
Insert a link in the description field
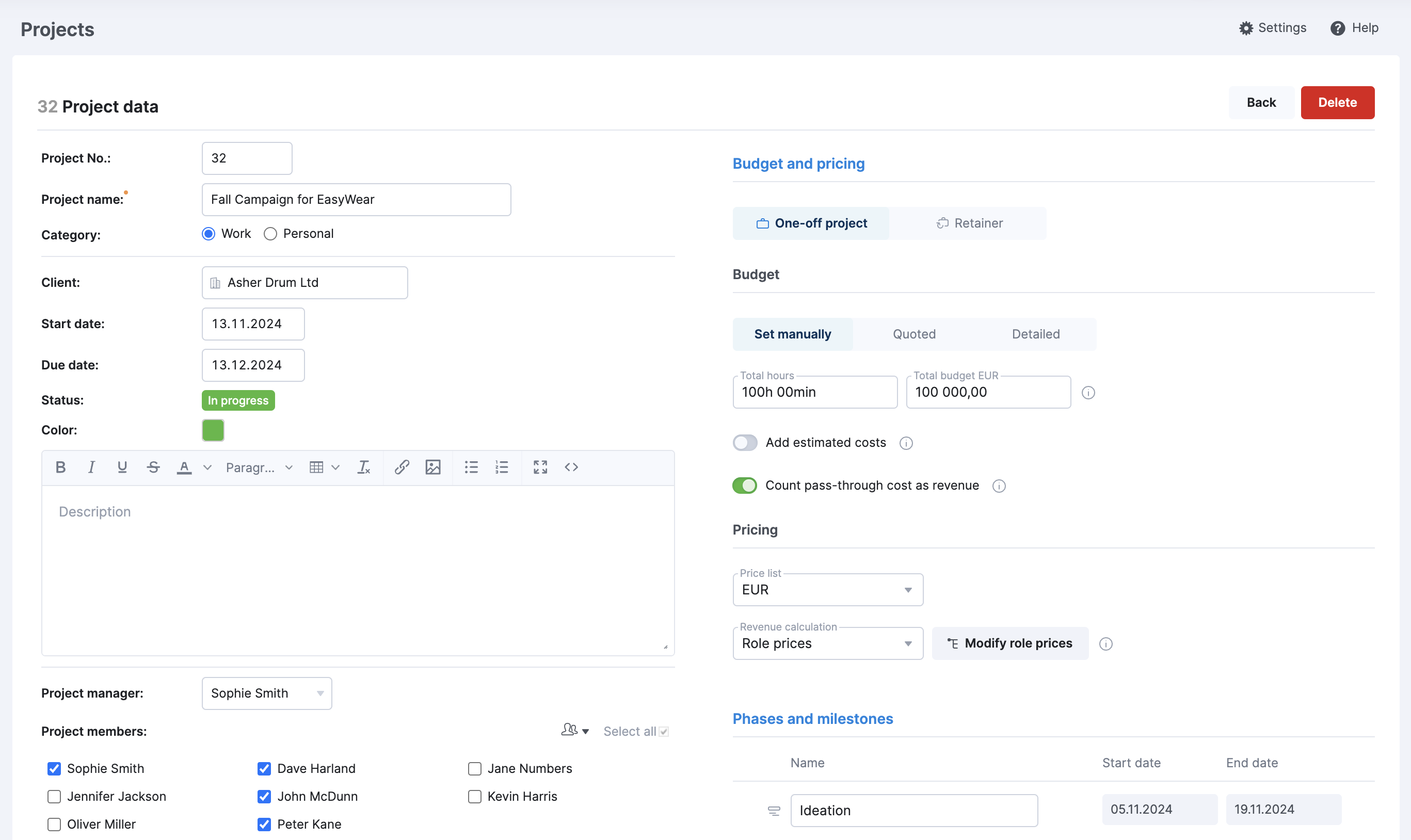click(x=402, y=467)
